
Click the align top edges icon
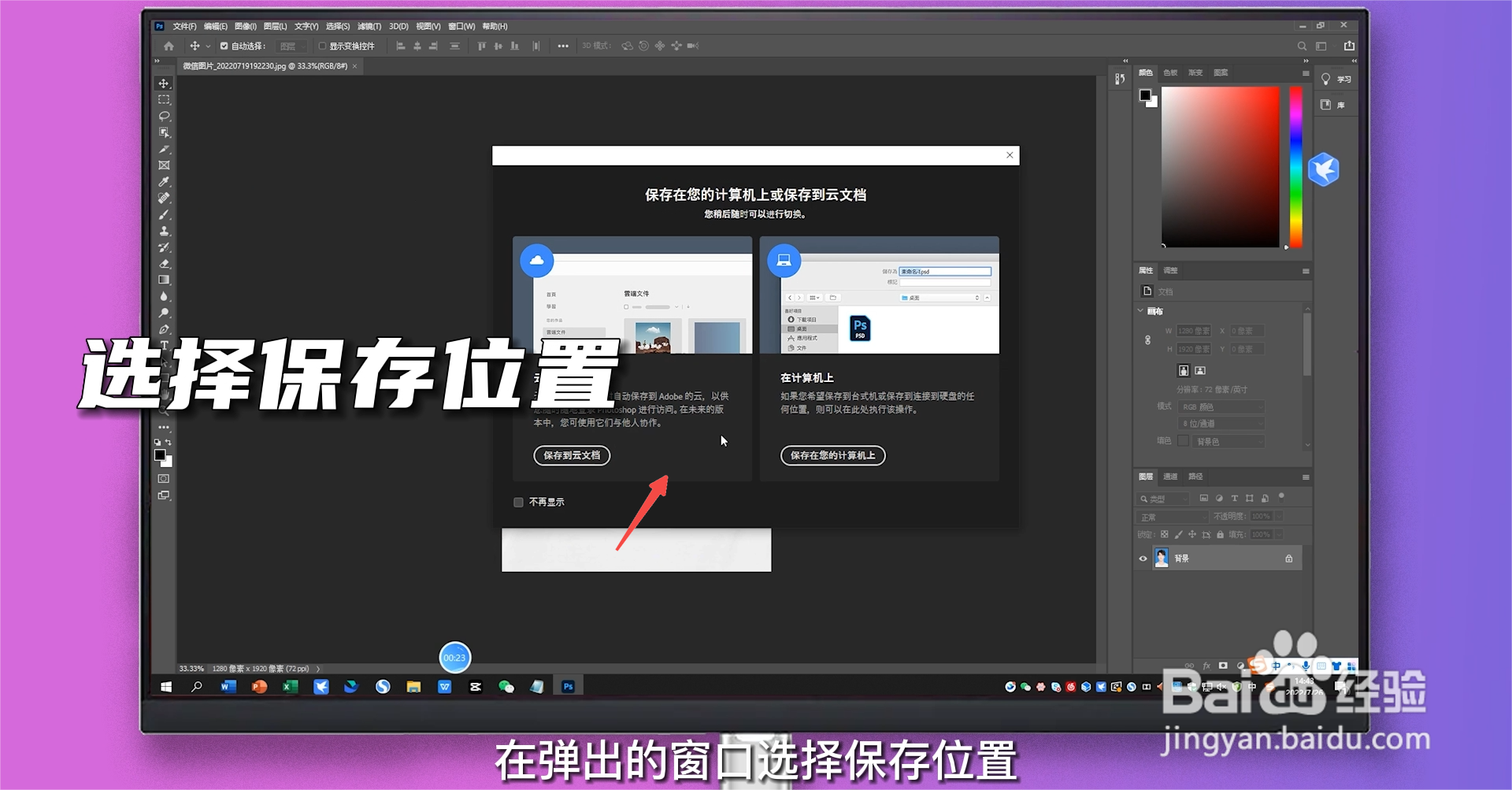[x=481, y=46]
